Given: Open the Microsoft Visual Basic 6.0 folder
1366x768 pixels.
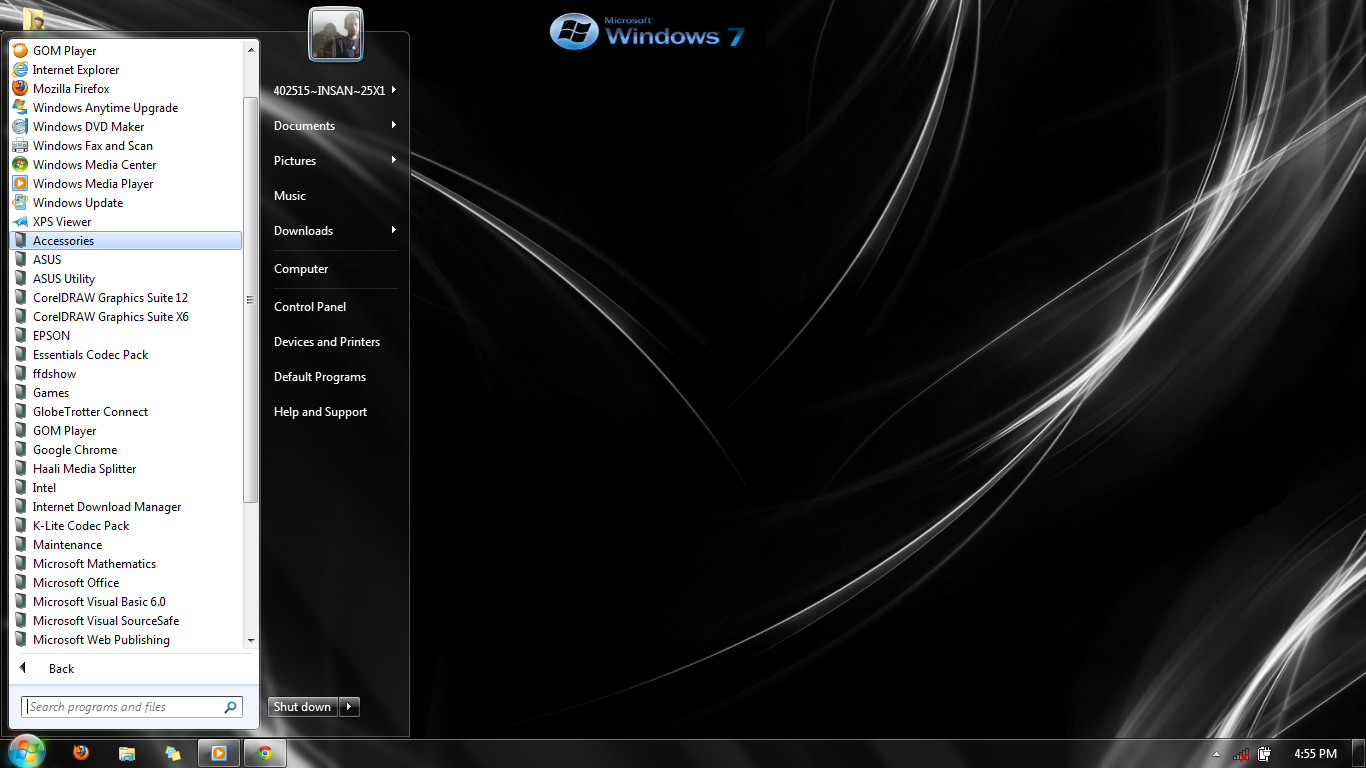Looking at the screenshot, I should tap(125, 602).
